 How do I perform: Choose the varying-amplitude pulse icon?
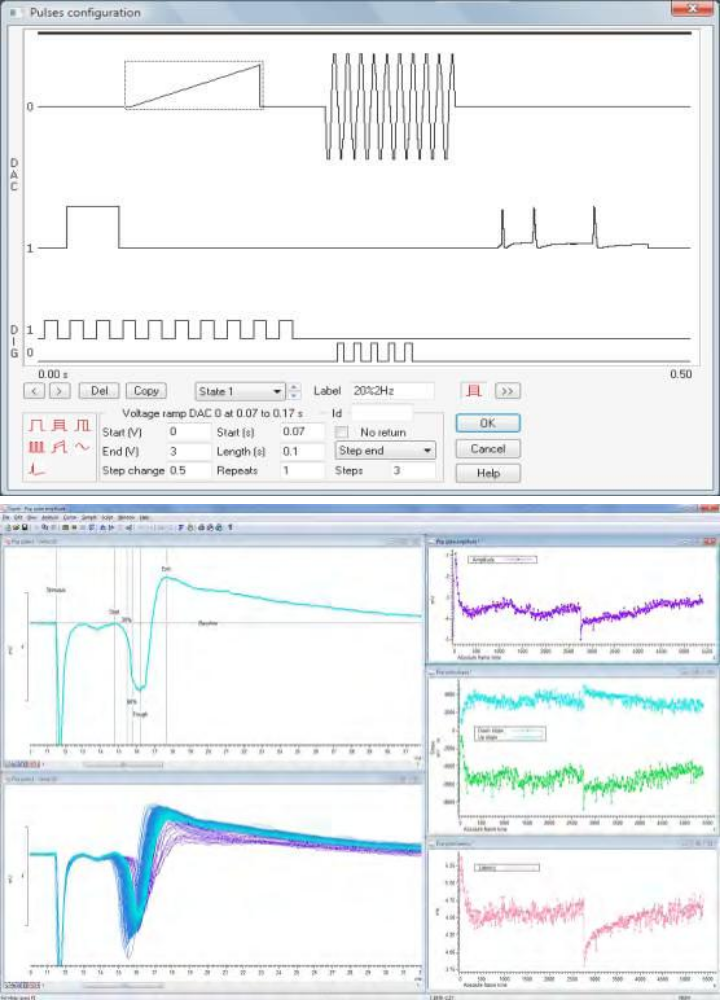coord(59,427)
